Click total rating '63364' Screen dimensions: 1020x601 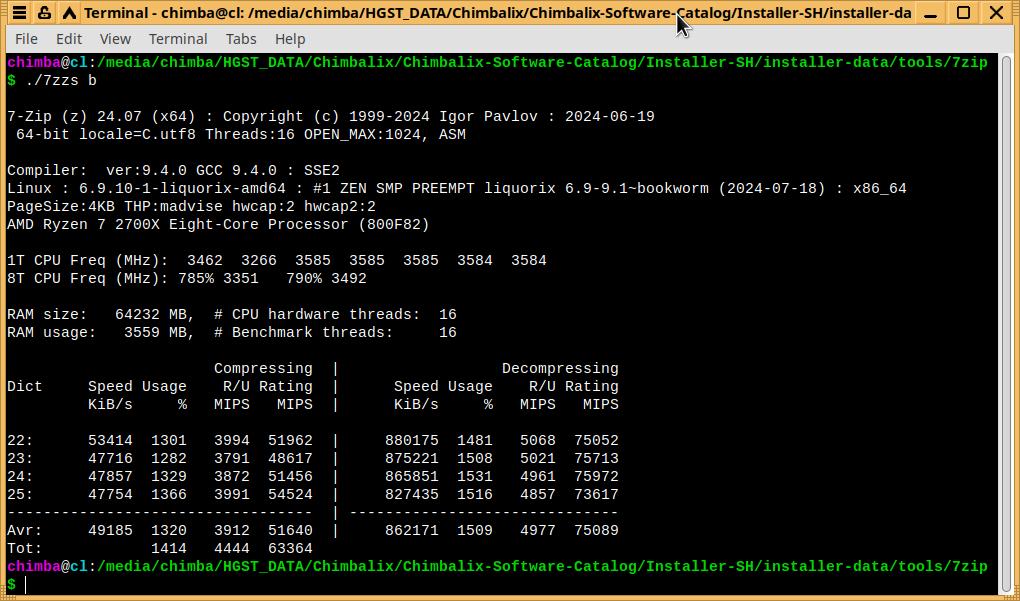pyautogui.click(x=290, y=548)
